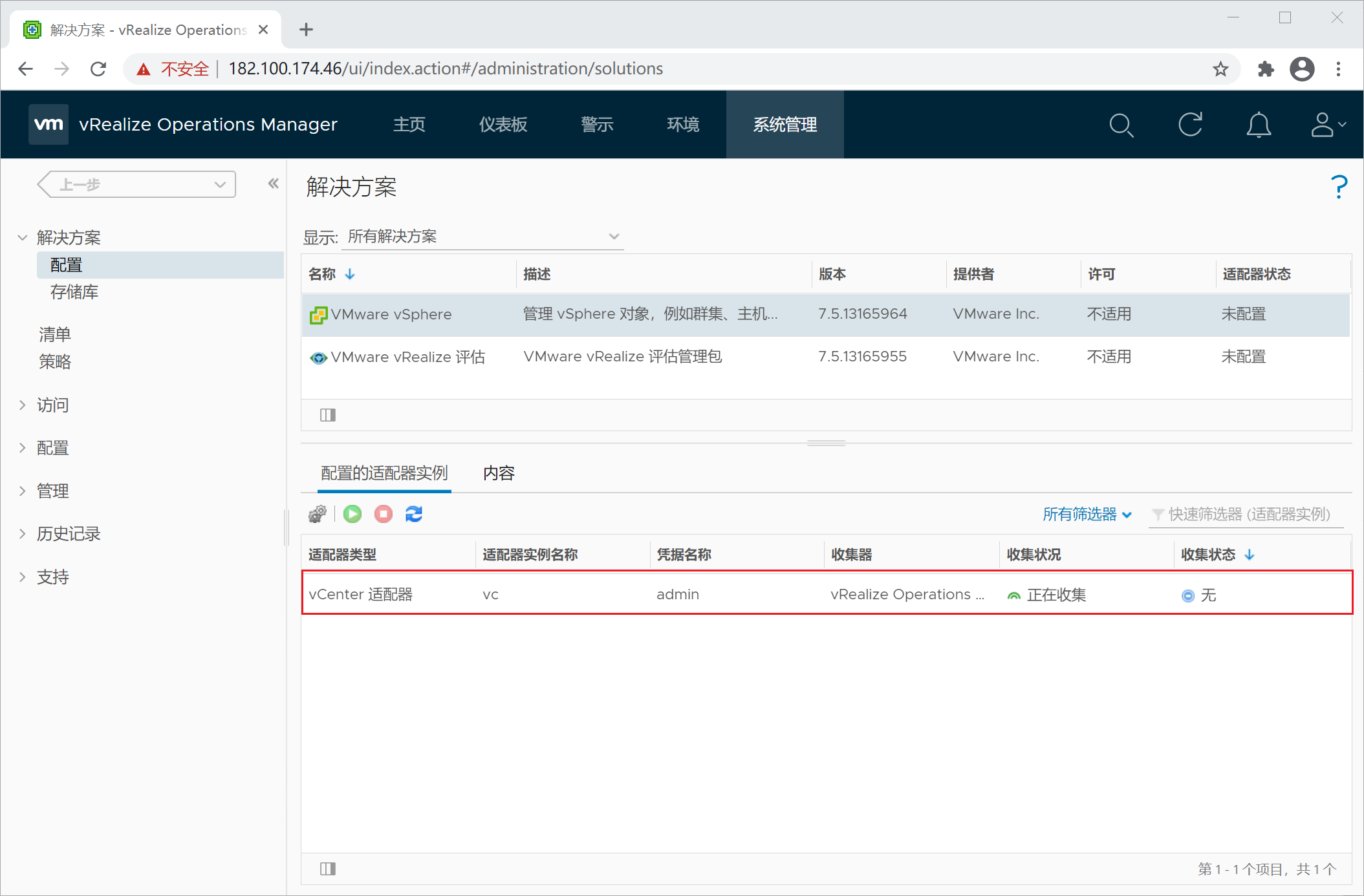Go back in browser history

tap(26, 69)
